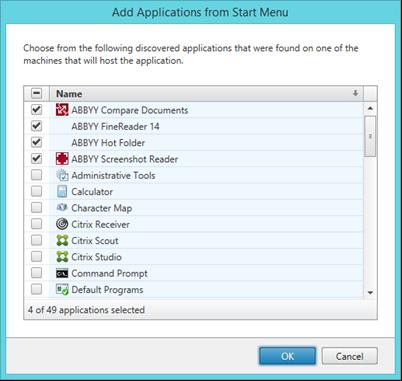The height and width of the screenshot is (381, 402).
Task: Uncheck ABBYY Hot Folder checkbox
Action: click(36, 142)
